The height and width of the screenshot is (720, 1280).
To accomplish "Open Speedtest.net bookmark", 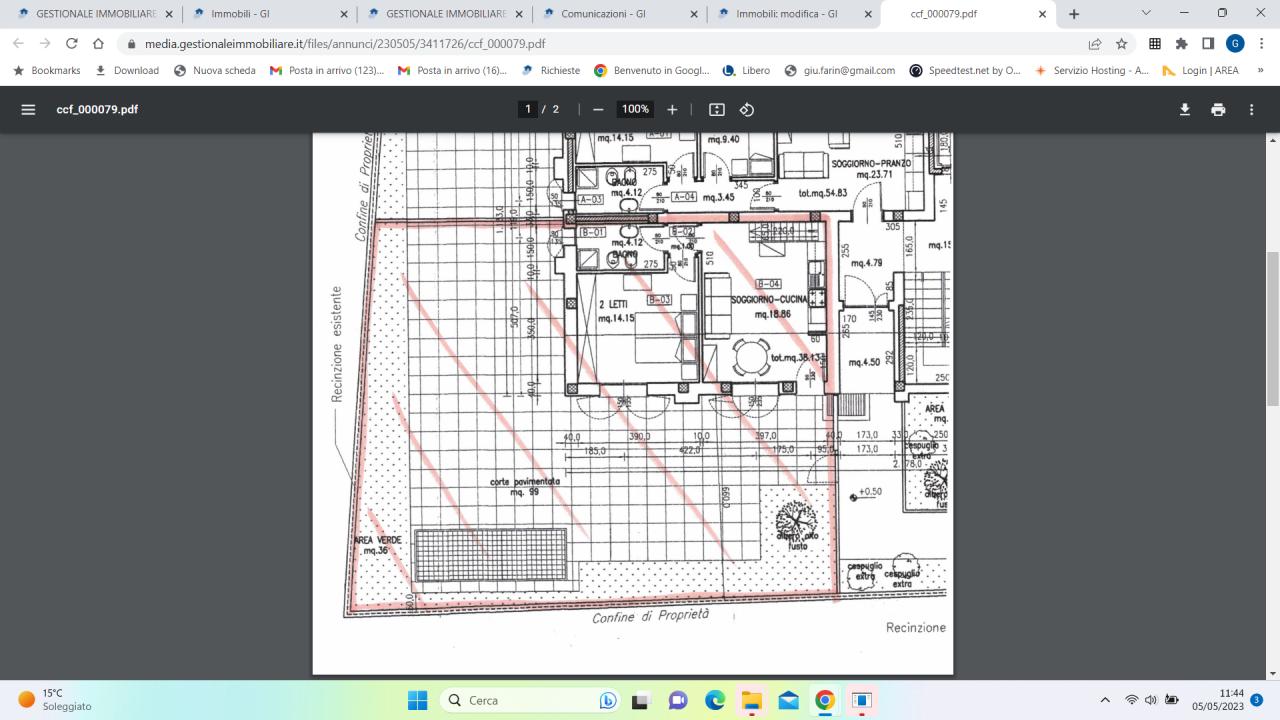I will click(x=965, y=70).
